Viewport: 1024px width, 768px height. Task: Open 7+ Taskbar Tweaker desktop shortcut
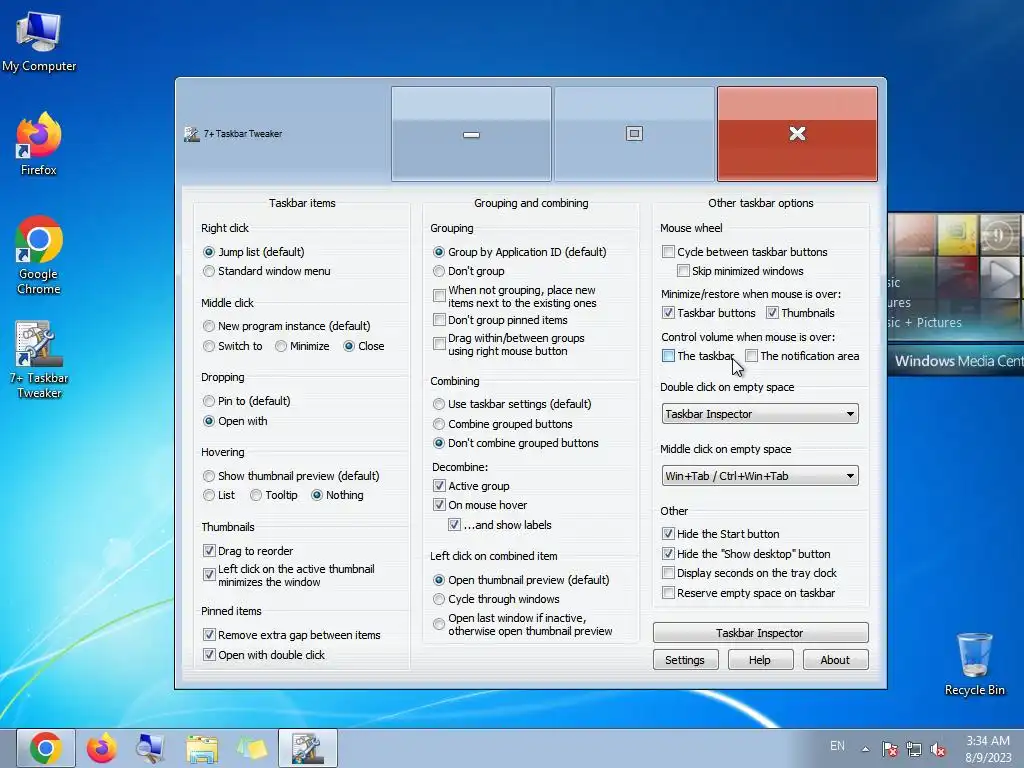[x=39, y=360]
